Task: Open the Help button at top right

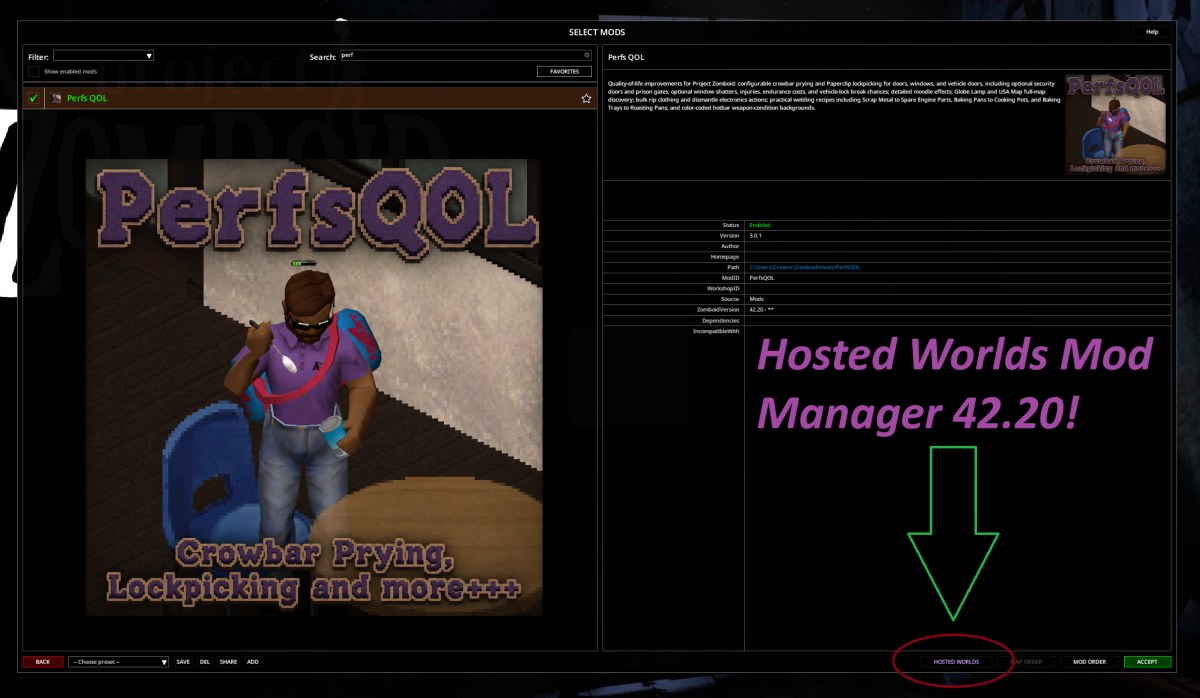Action: tap(1151, 32)
